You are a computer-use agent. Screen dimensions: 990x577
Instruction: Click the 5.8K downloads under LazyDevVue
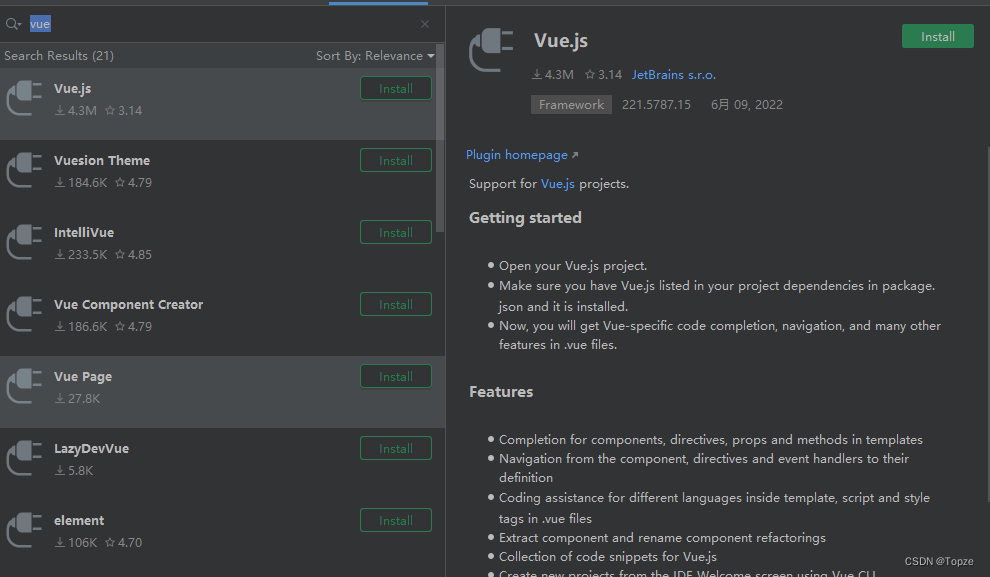coord(74,470)
